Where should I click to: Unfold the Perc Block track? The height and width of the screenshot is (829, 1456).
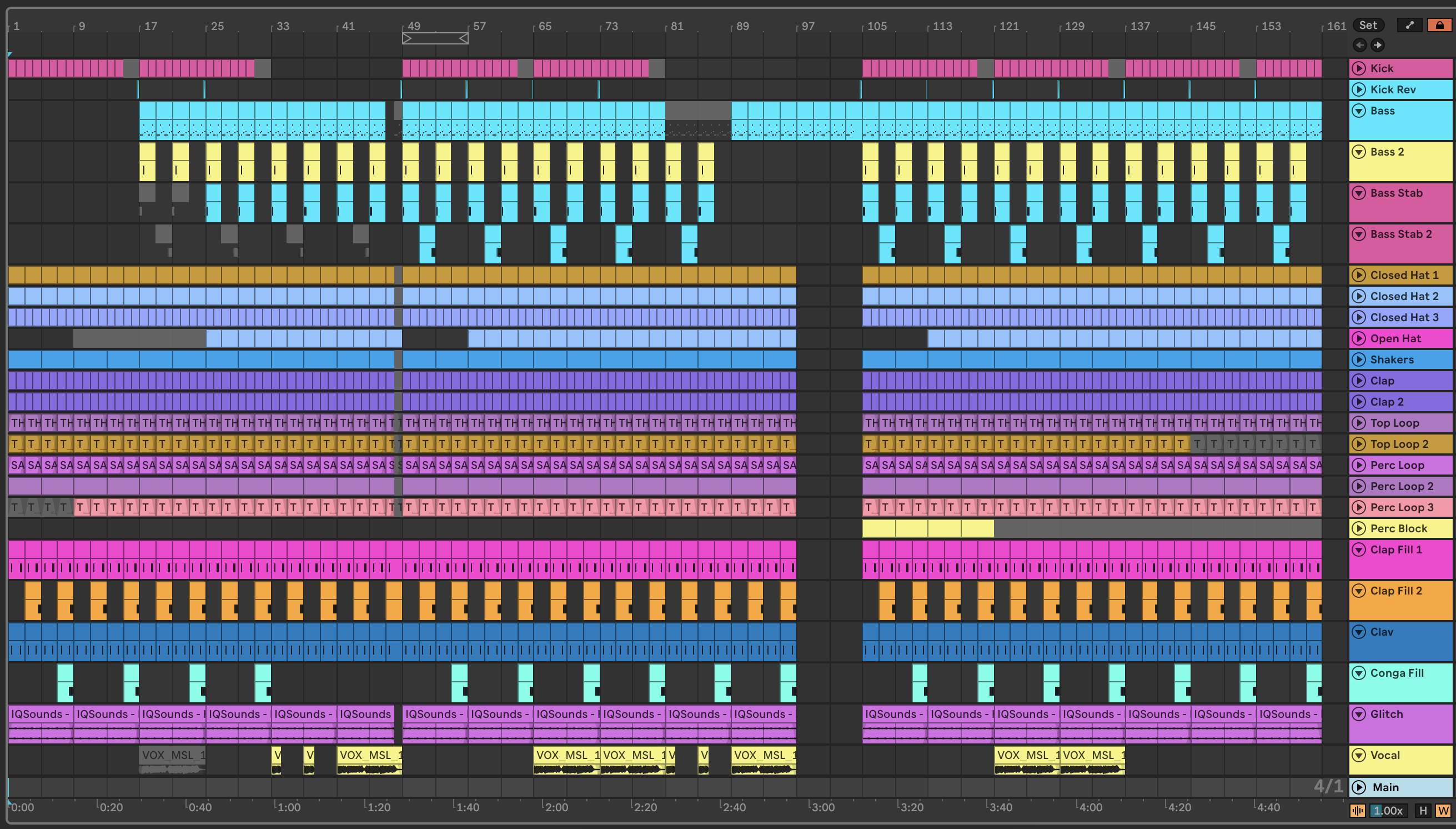coord(1359,528)
